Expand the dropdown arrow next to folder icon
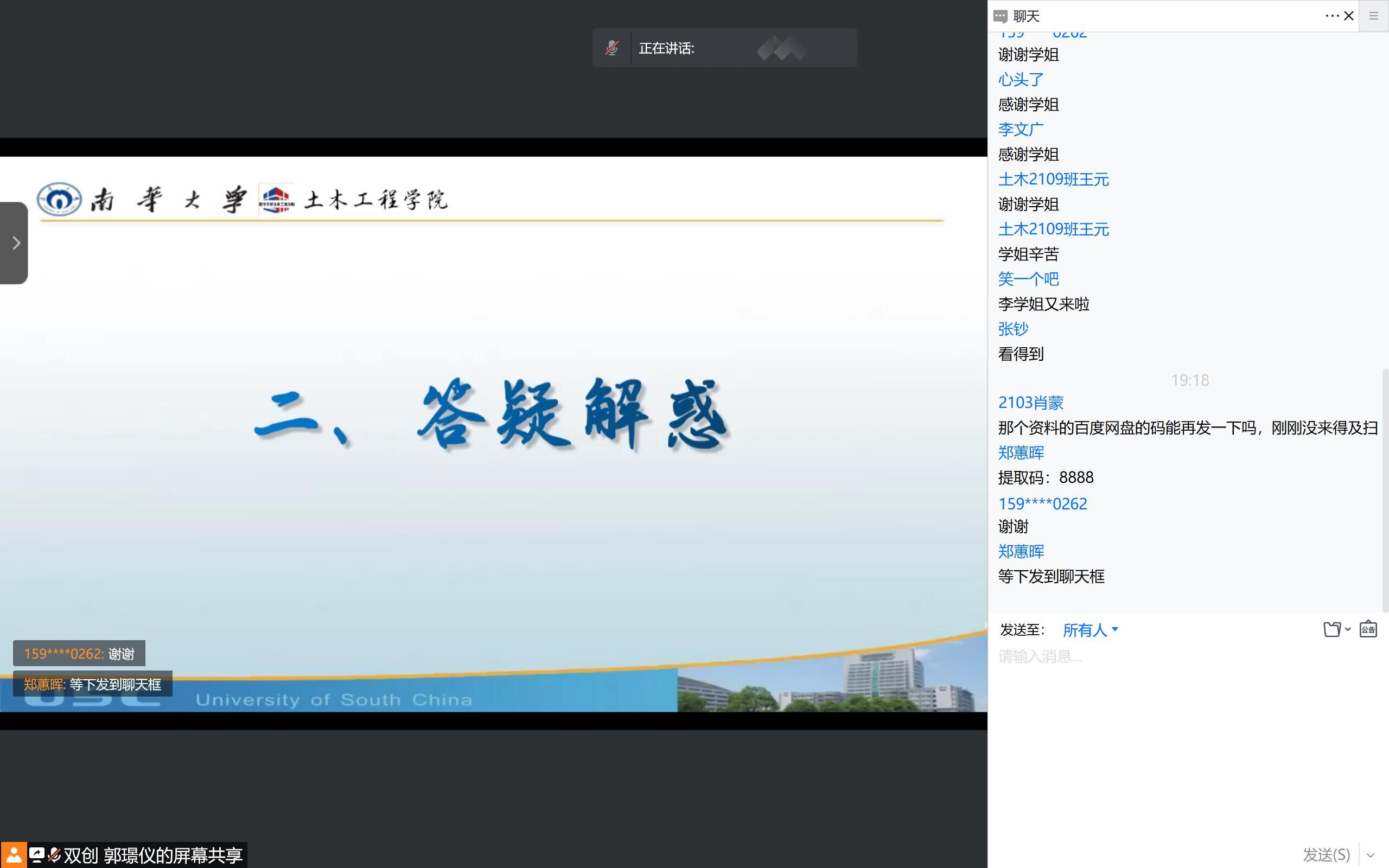 1348,630
